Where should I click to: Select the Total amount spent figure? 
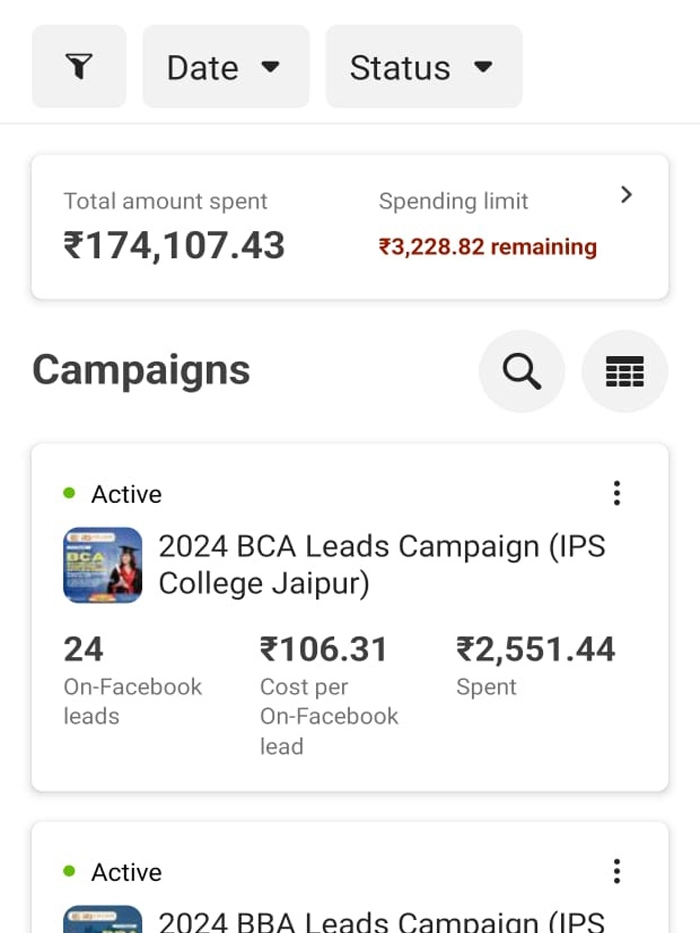[x=174, y=245]
